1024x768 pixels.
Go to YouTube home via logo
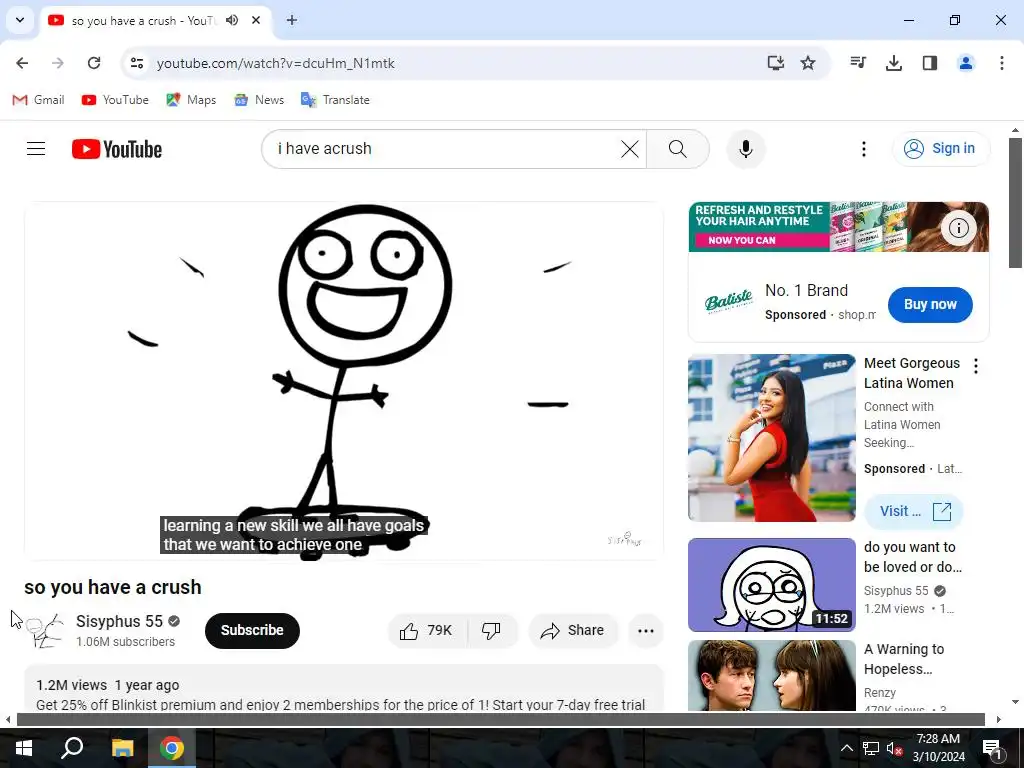117,149
